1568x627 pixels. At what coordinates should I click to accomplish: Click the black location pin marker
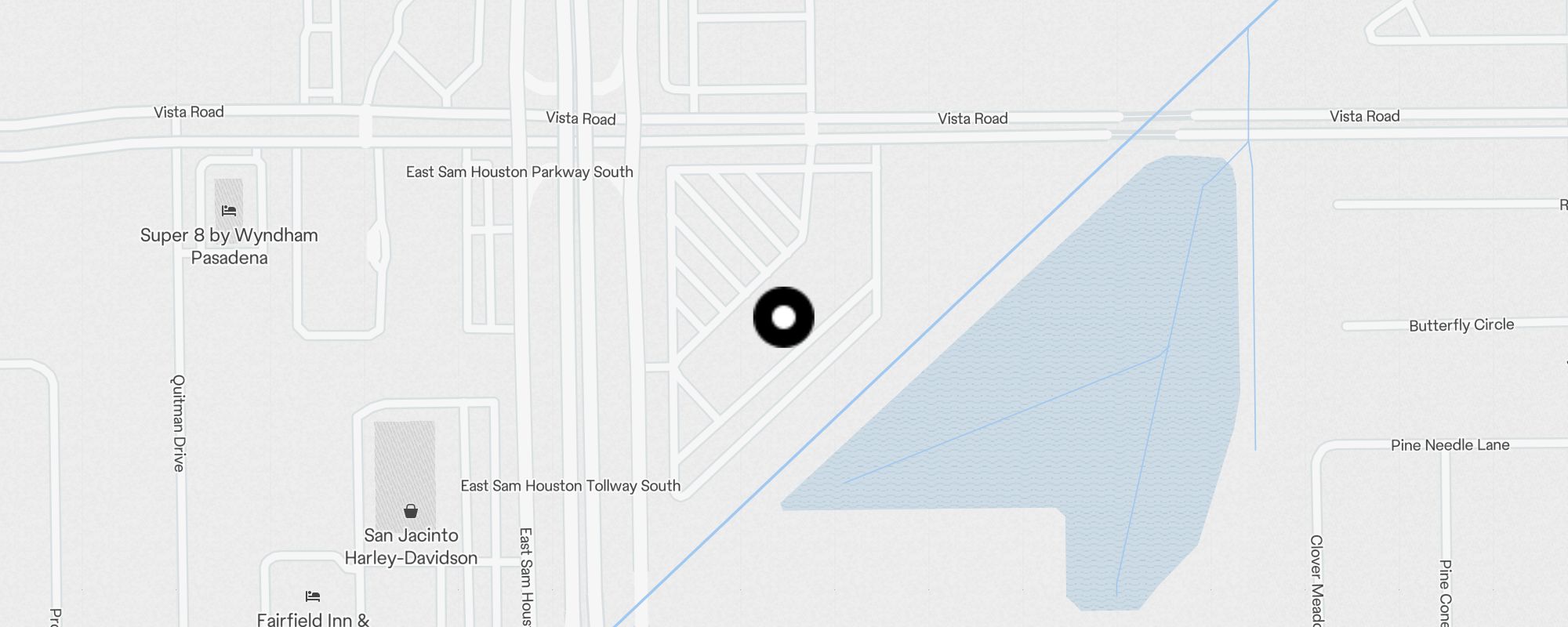click(x=784, y=317)
